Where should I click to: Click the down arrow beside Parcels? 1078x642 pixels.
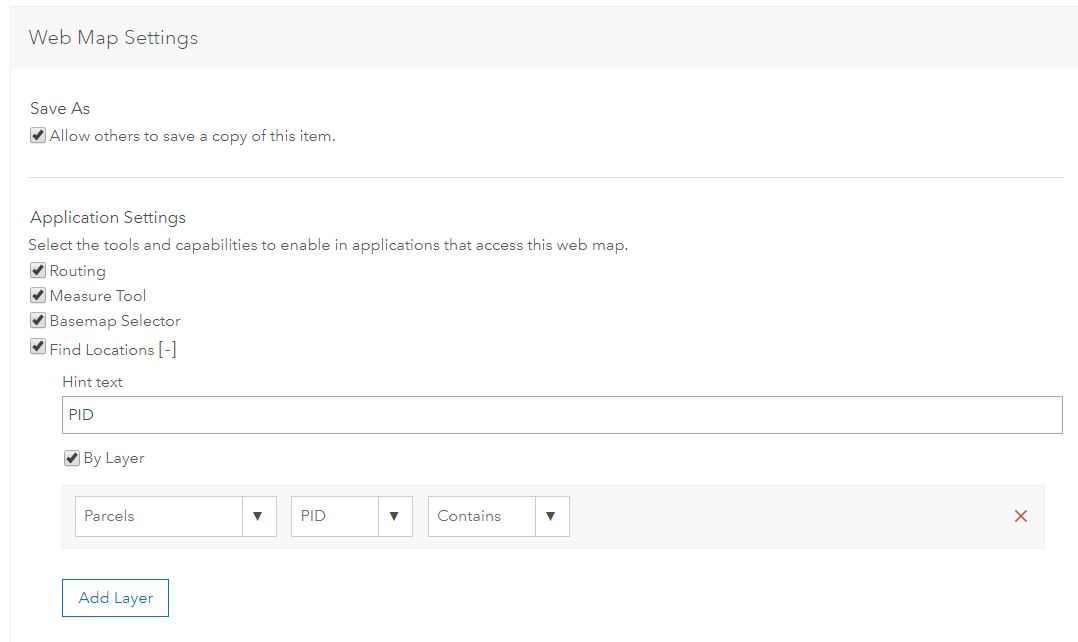[258, 516]
